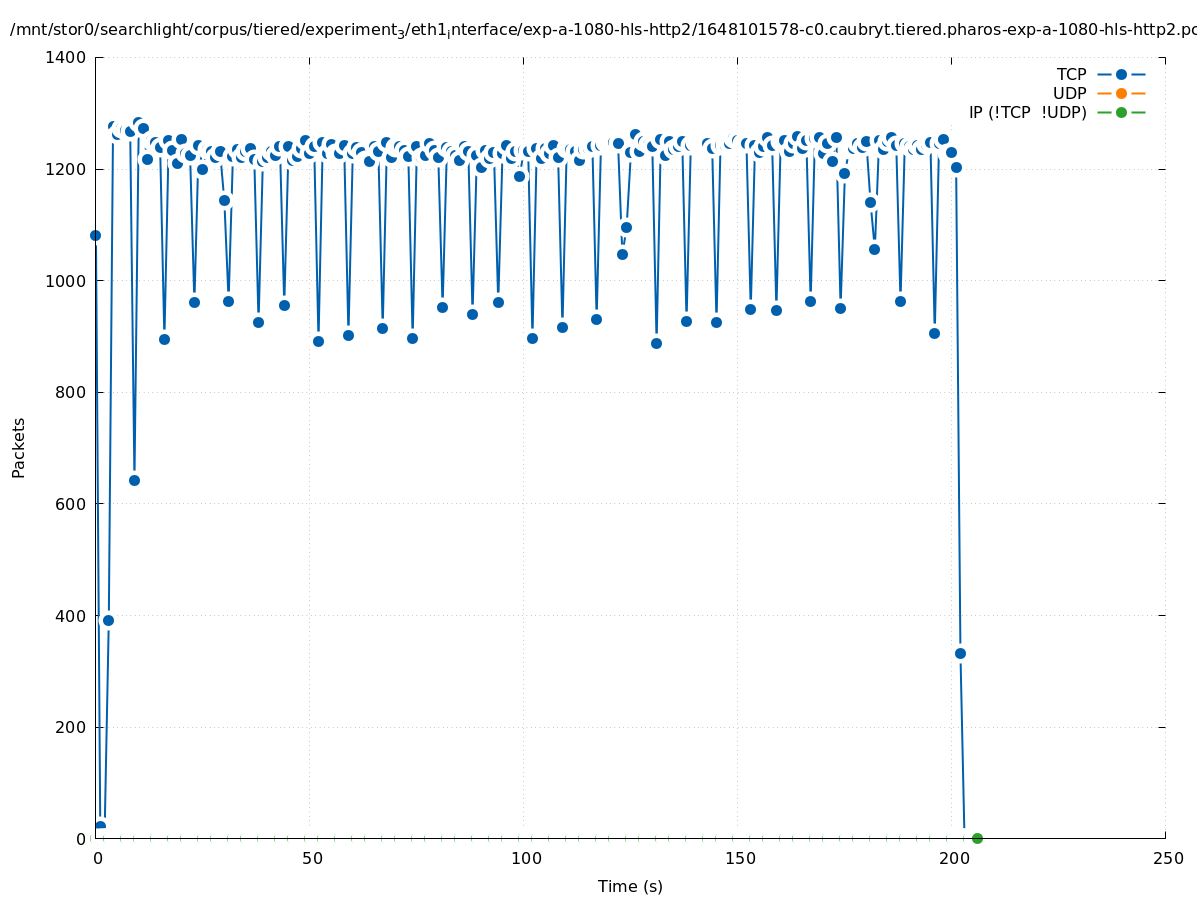Click the 150 x-axis tick label
The width and height of the screenshot is (1197, 900).
coord(739,858)
